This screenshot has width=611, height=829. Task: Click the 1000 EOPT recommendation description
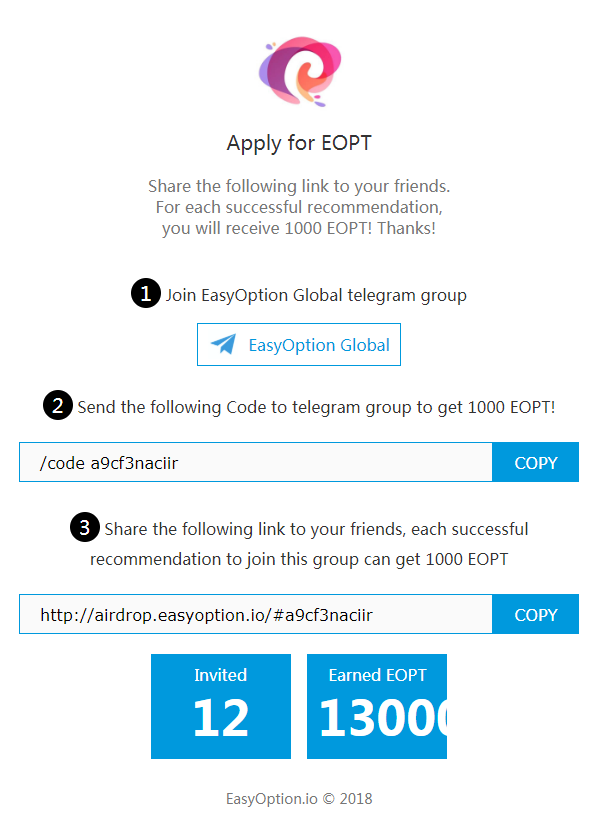(299, 207)
